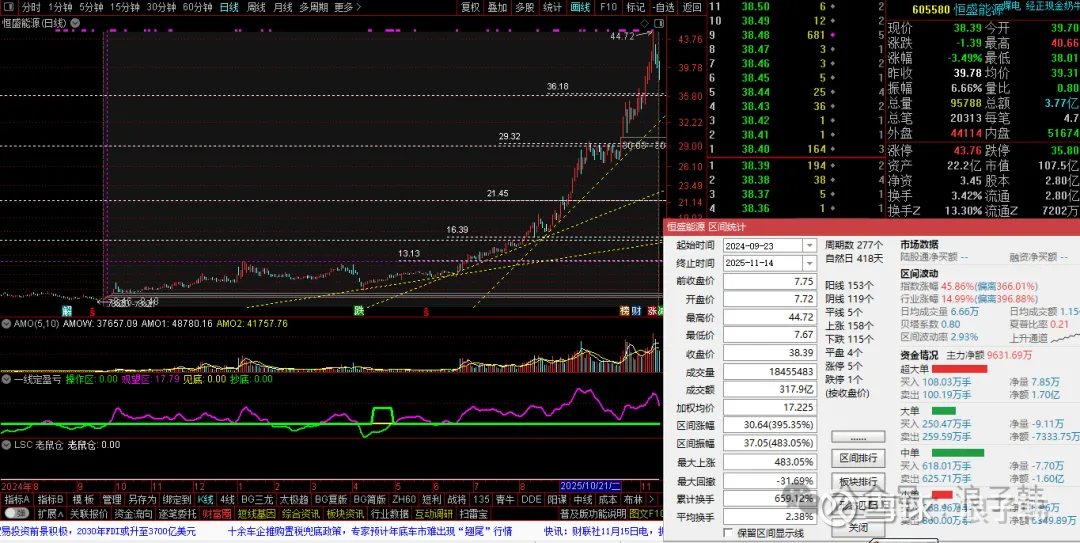
Task: Expand the 扩展 panel
Action: tap(50, 513)
